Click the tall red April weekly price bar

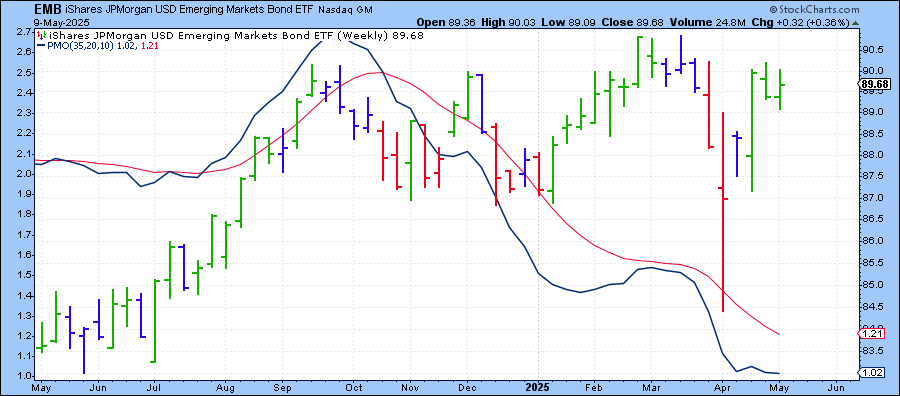723,212
